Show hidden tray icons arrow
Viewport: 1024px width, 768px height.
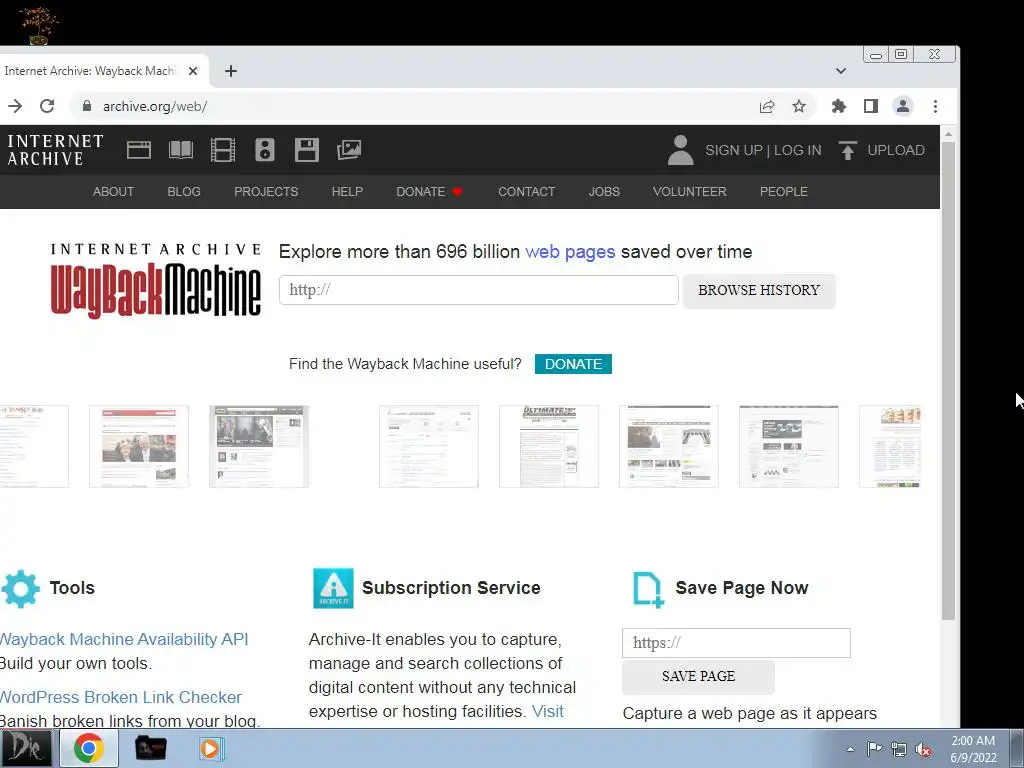[x=850, y=749]
